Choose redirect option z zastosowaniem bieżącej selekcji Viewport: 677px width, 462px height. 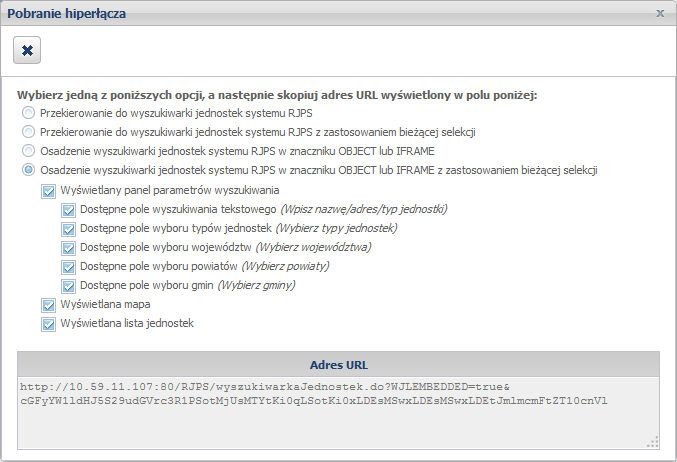pos(28,132)
